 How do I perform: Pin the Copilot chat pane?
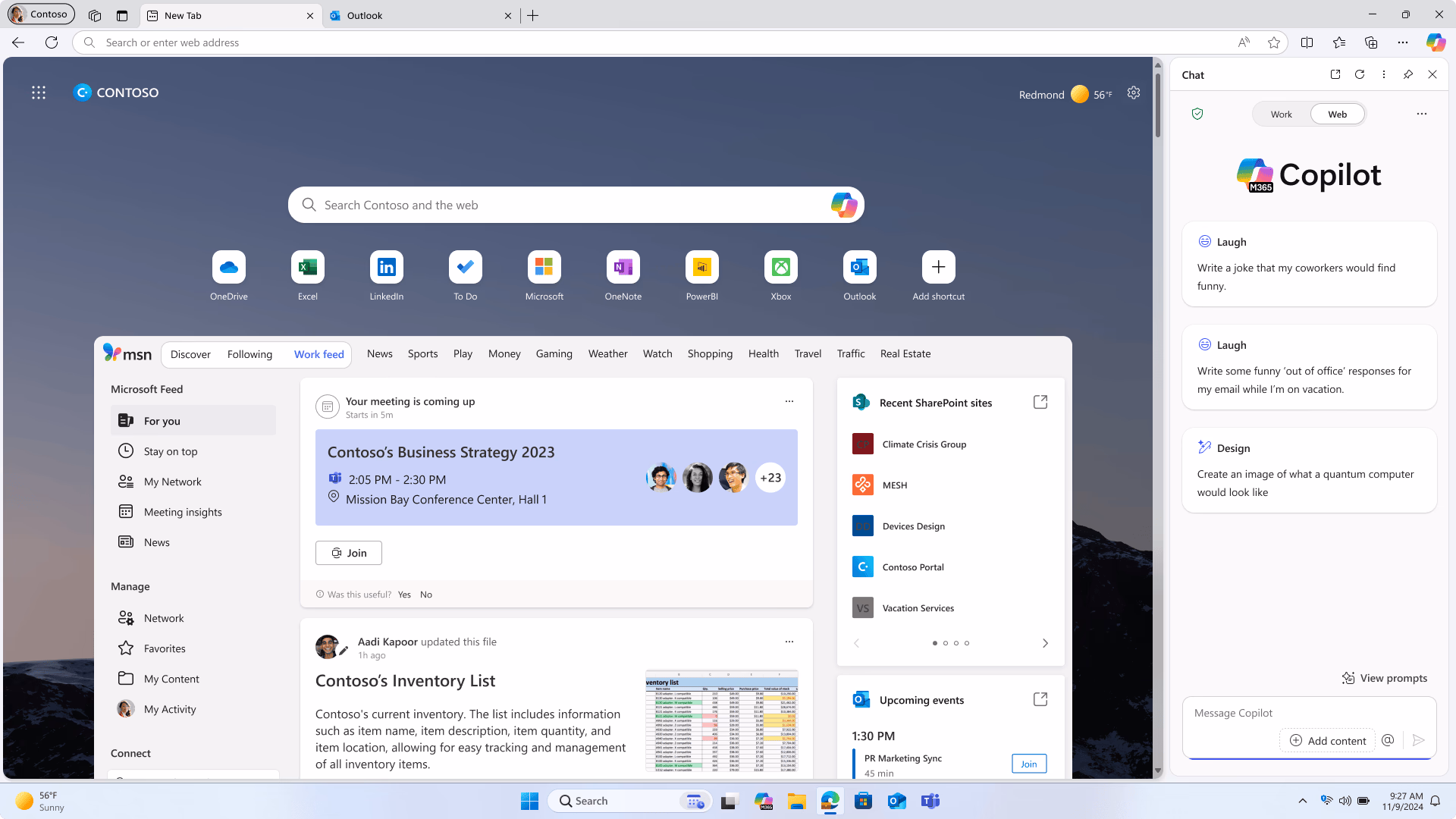click(x=1408, y=74)
